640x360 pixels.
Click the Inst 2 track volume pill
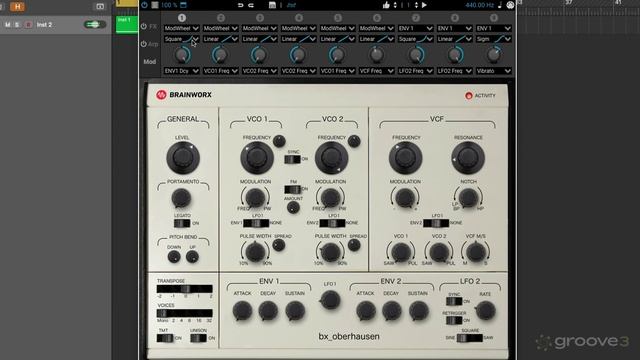point(95,24)
